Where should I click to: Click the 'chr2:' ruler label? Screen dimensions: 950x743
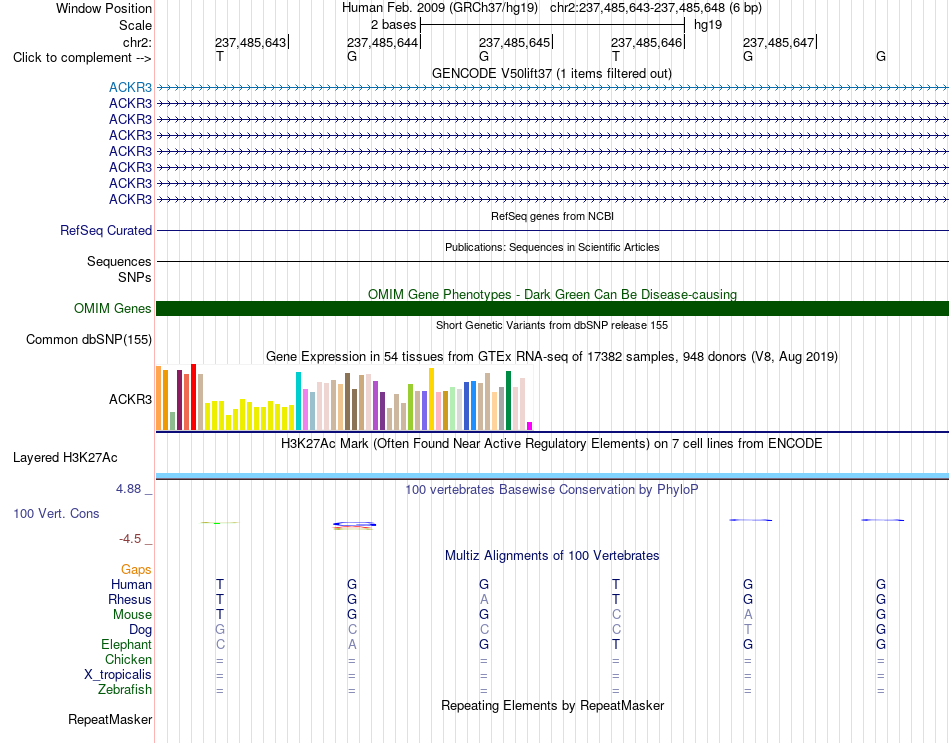(x=137, y=42)
